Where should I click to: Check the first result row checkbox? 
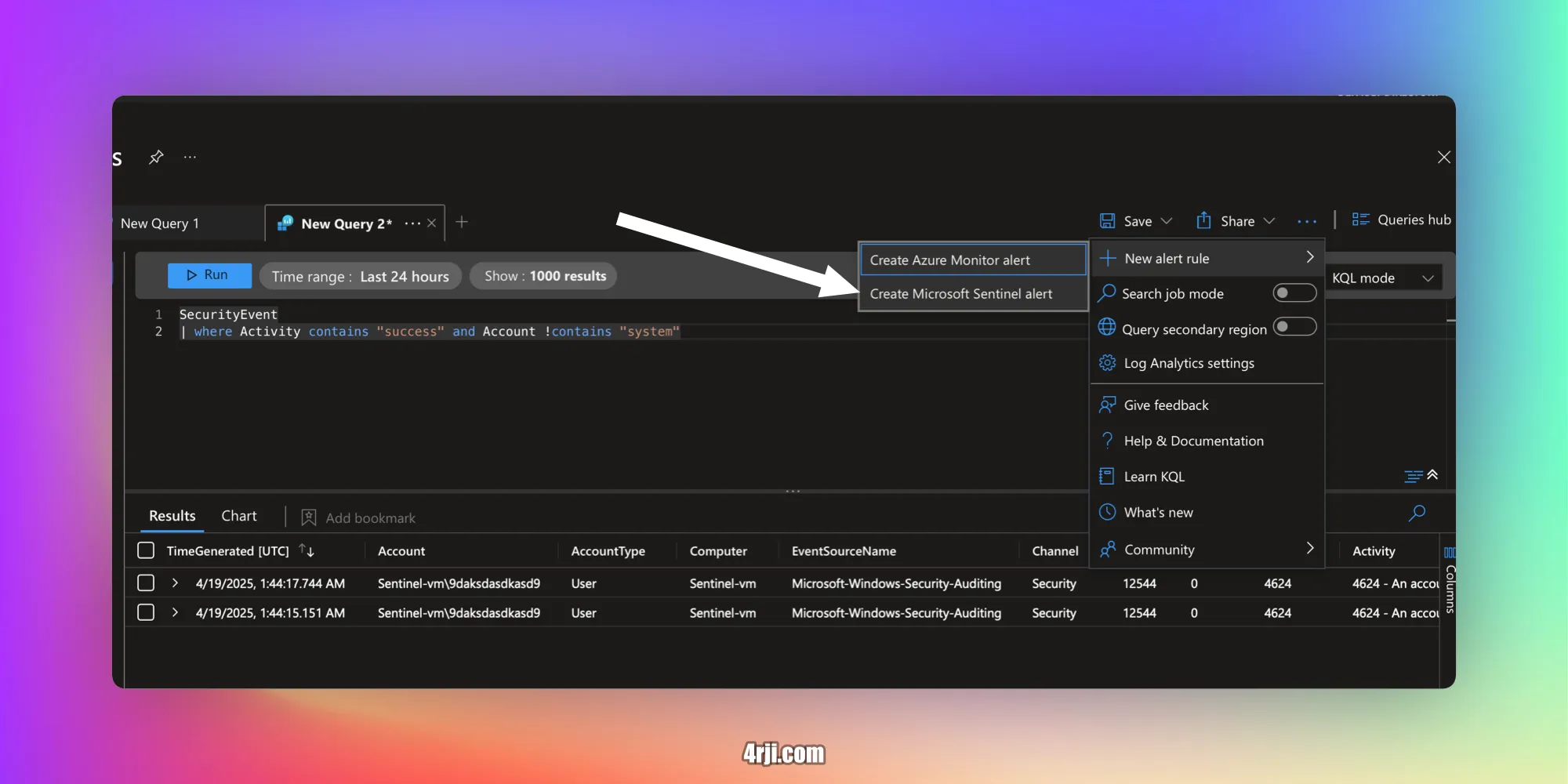[x=145, y=583]
